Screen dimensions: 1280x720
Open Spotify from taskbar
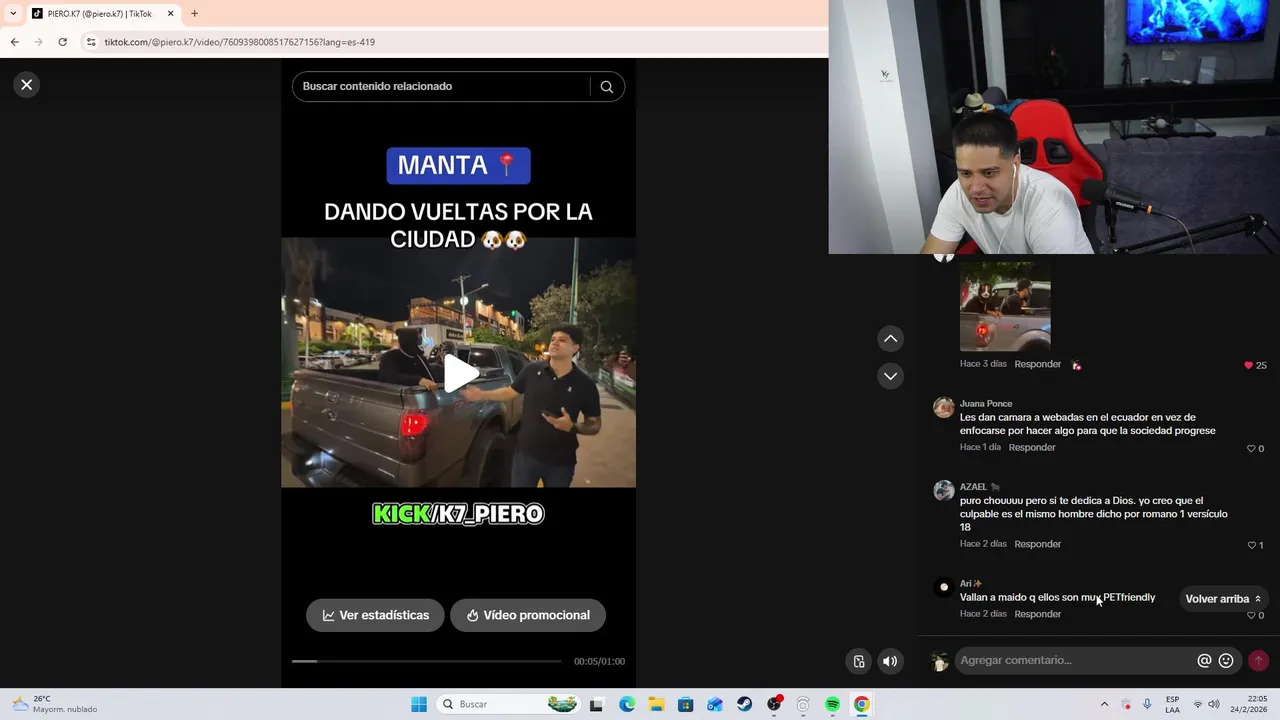(x=832, y=704)
